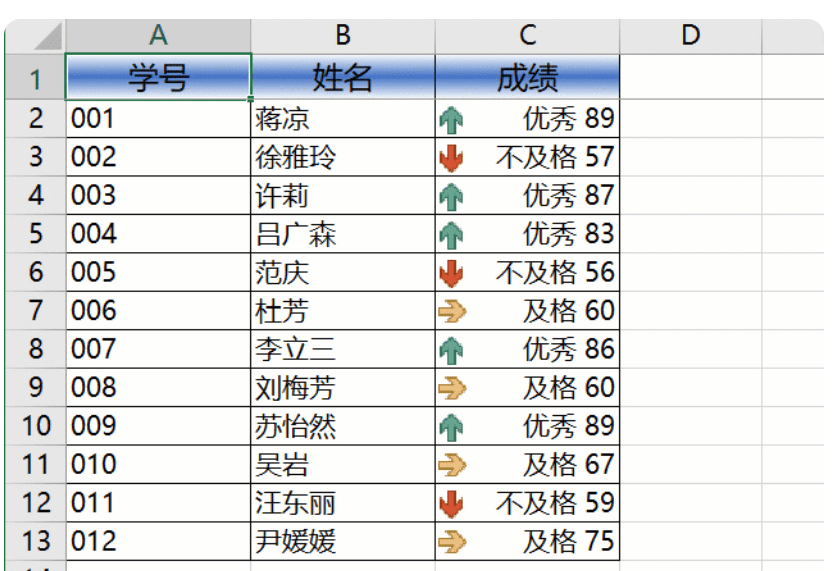Select the name cell 徐雅玲
The width and height of the screenshot is (832, 571).
343,157
